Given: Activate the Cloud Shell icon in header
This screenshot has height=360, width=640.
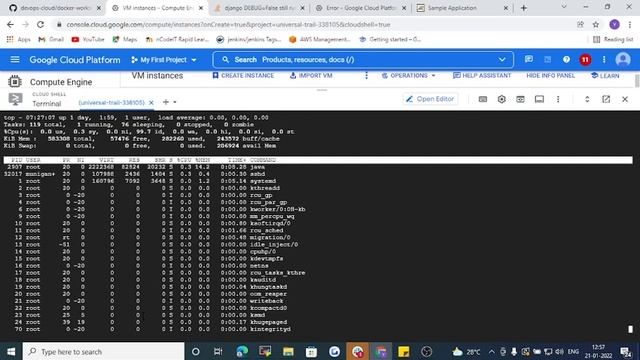Looking at the screenshot, I should (x=547, y=60).
